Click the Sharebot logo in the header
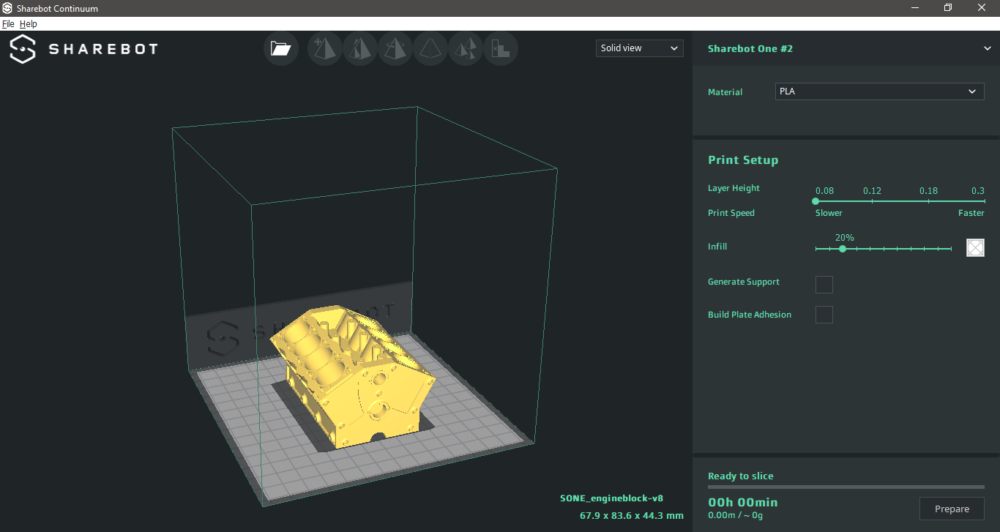 (x=84, y=49)
